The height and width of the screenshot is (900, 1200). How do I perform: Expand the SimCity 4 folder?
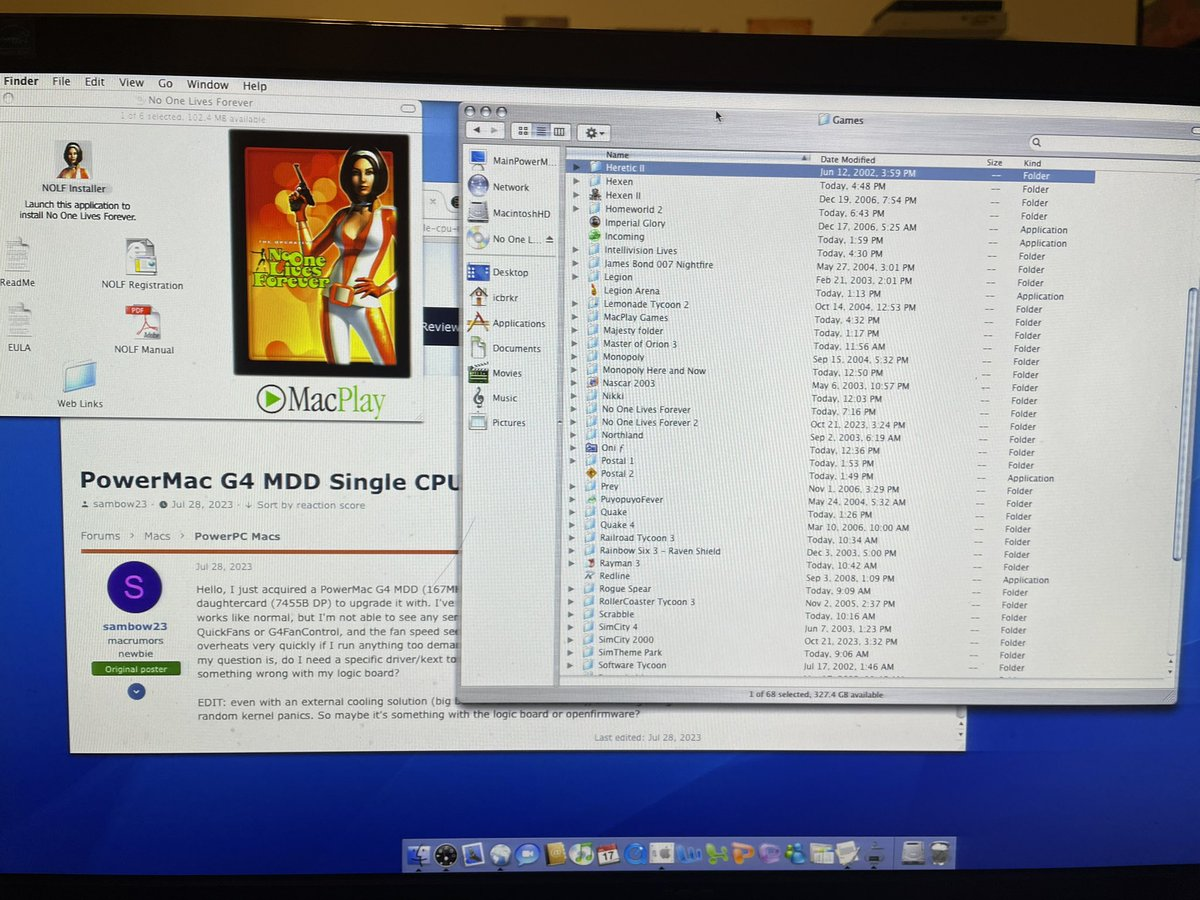pyautogui.click(x=572, y=627)
